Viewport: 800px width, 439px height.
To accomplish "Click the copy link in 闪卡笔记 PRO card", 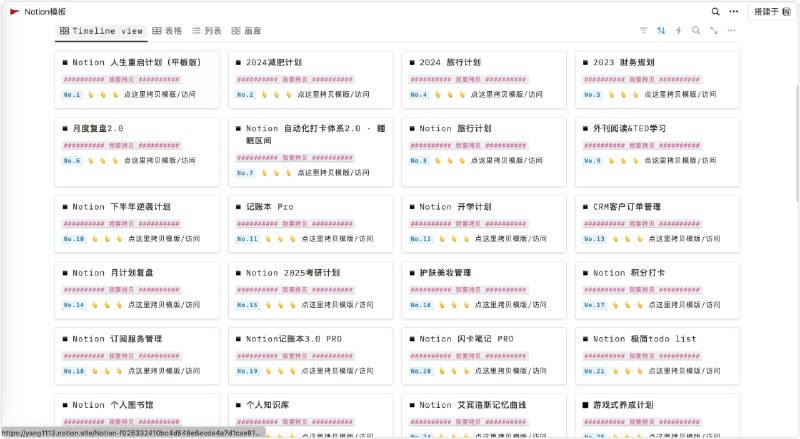I will click(511, 371).
